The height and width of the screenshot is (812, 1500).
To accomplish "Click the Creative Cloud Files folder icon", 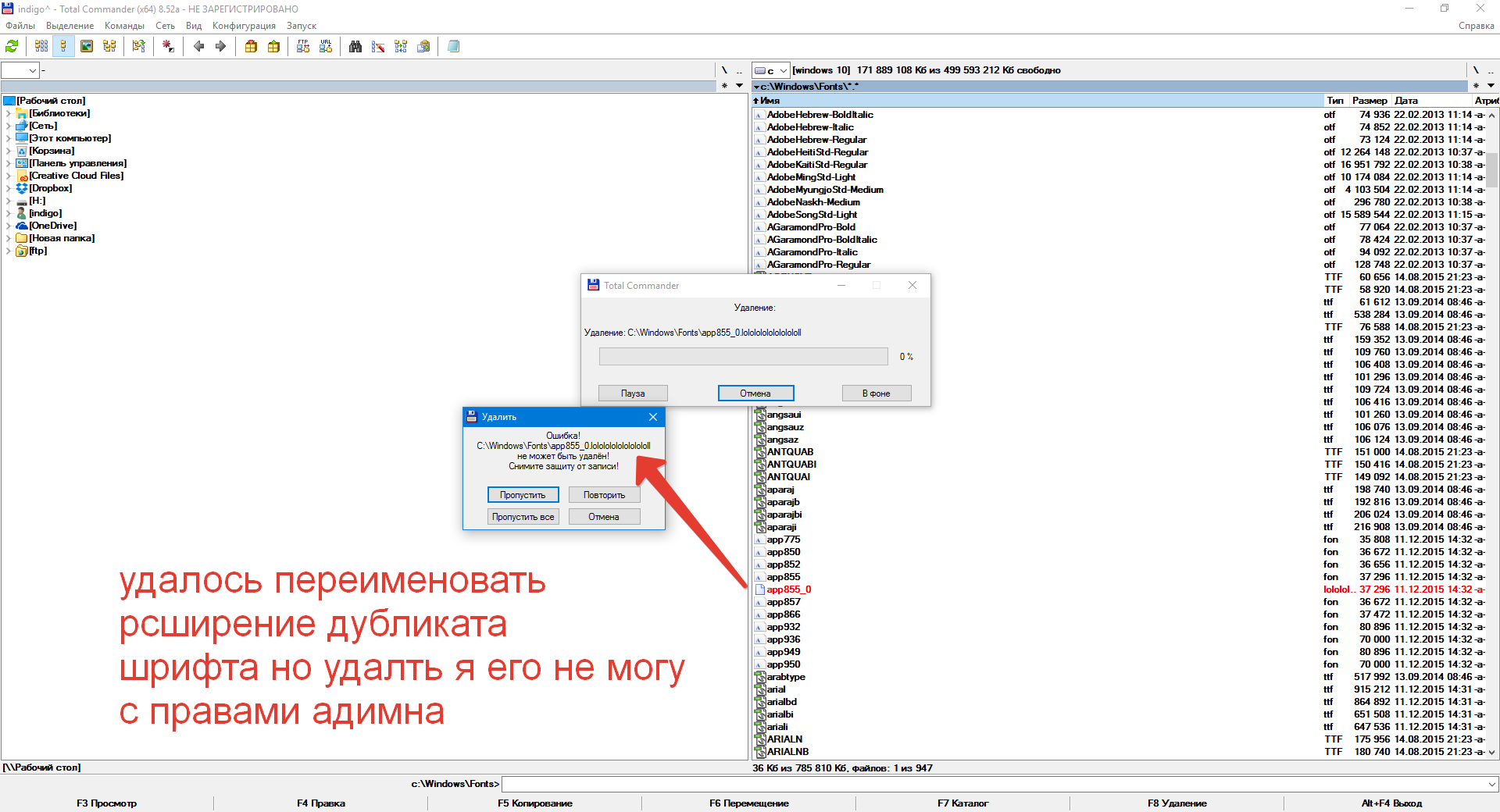I will pos(22,176).
